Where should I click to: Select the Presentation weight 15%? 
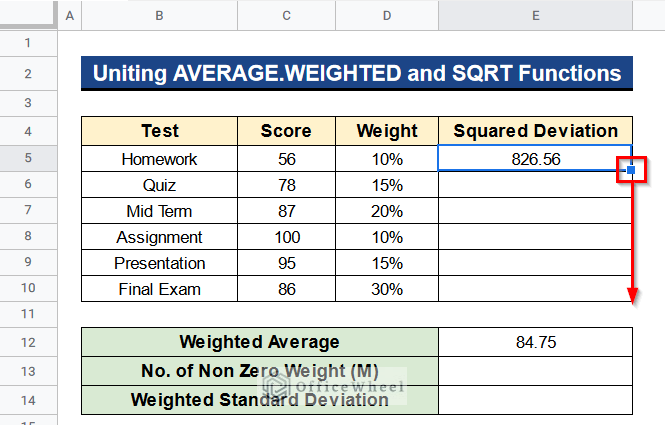(x=387, y=263)
